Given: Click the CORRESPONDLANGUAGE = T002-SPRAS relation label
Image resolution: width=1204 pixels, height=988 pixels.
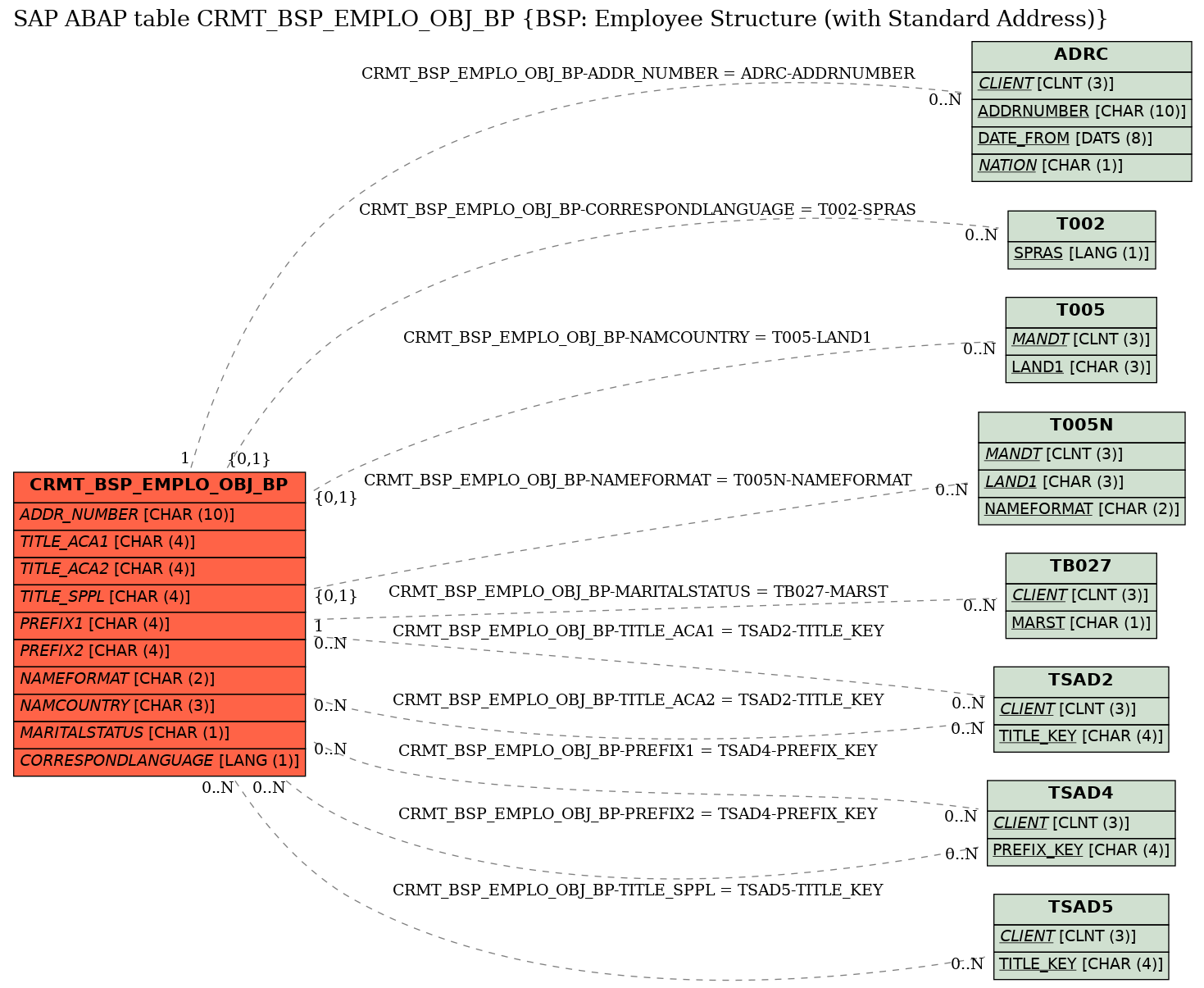Looking at the screenshot, I should [x=638, y=210].
